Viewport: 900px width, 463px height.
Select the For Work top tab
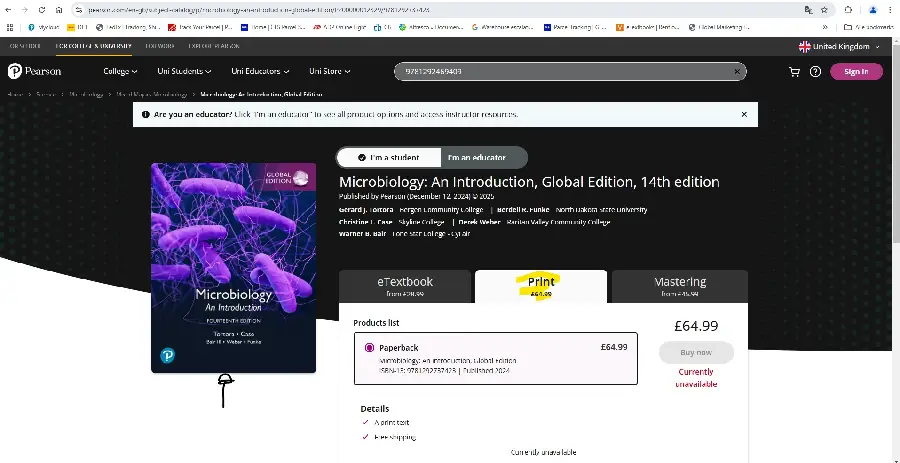pos(160,46)
